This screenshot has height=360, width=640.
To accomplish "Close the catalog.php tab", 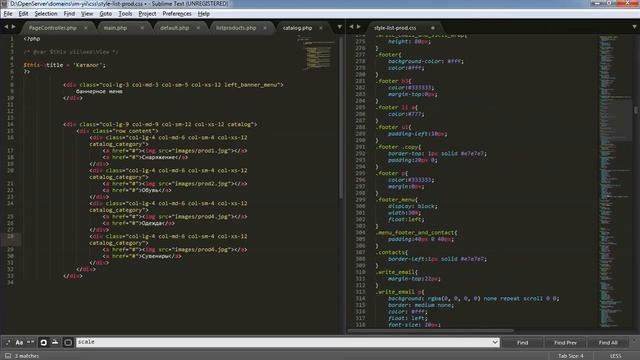I will click(x=321, y=28).
